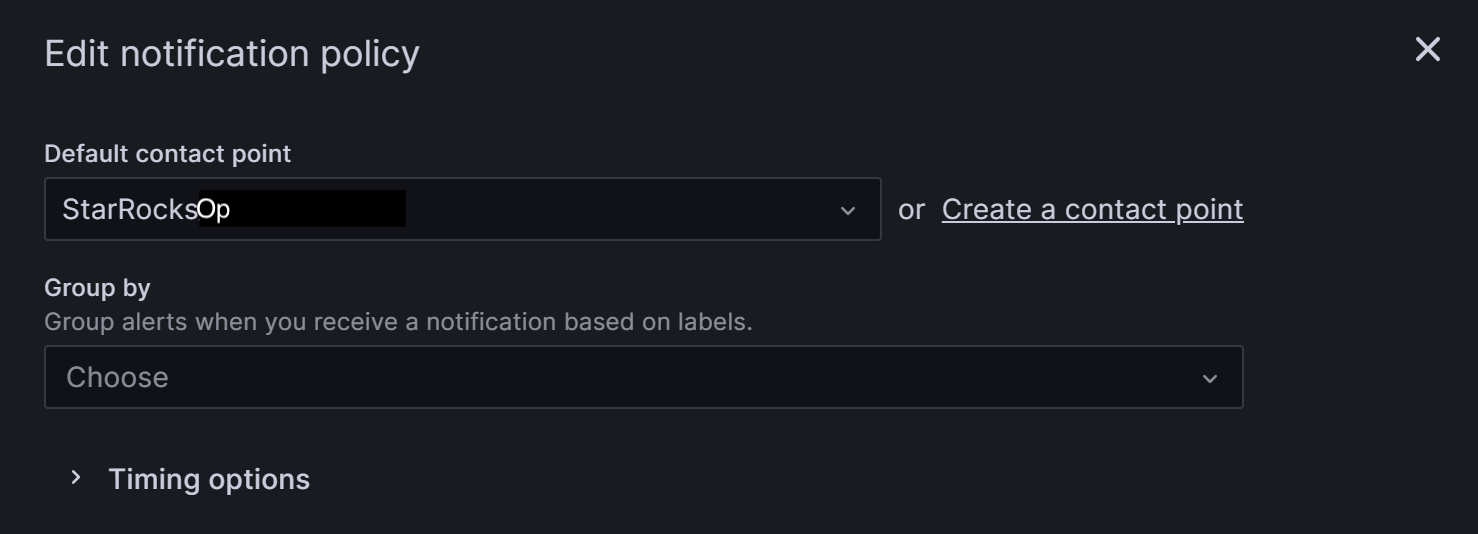Follow the Create a contact point link
1478x534 pixels.
click(1092, 209)
